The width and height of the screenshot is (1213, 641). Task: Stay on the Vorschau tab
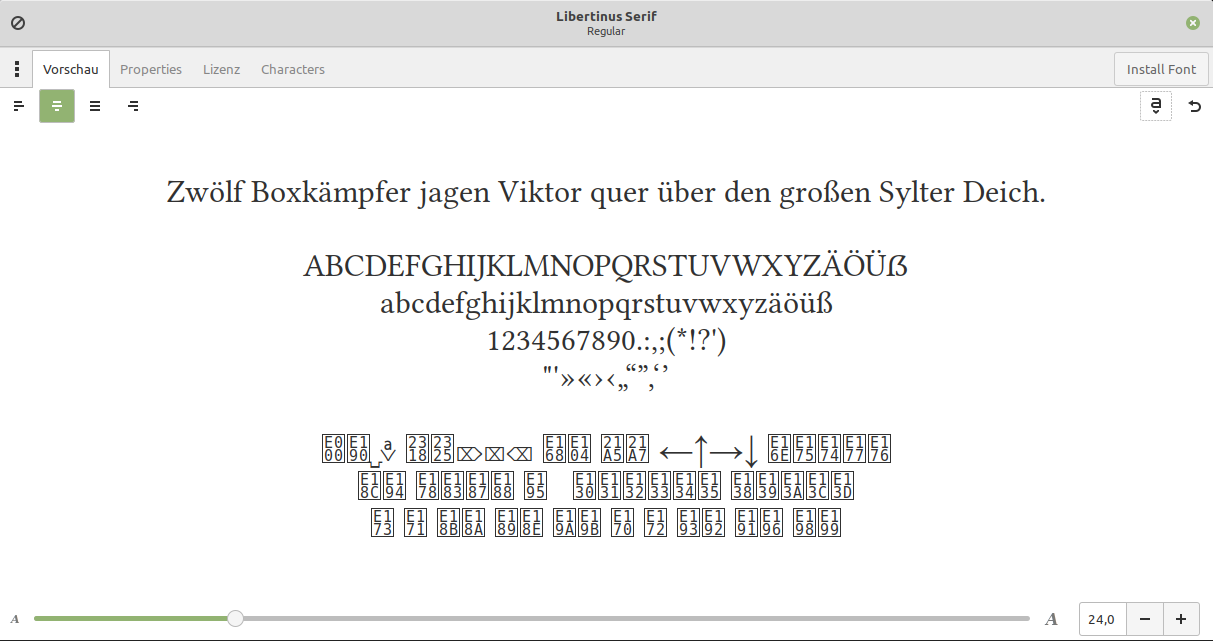(71, 69)
